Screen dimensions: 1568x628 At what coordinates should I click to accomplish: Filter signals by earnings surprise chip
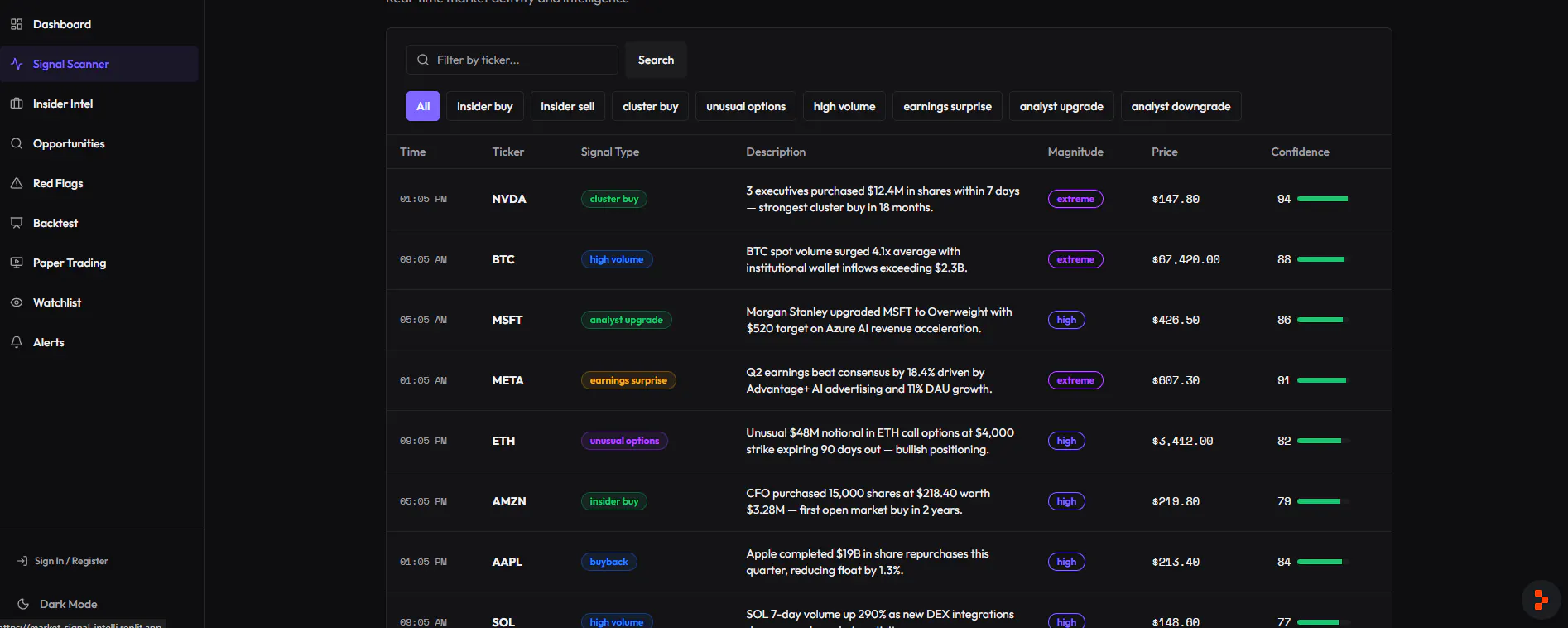(947, 106)
